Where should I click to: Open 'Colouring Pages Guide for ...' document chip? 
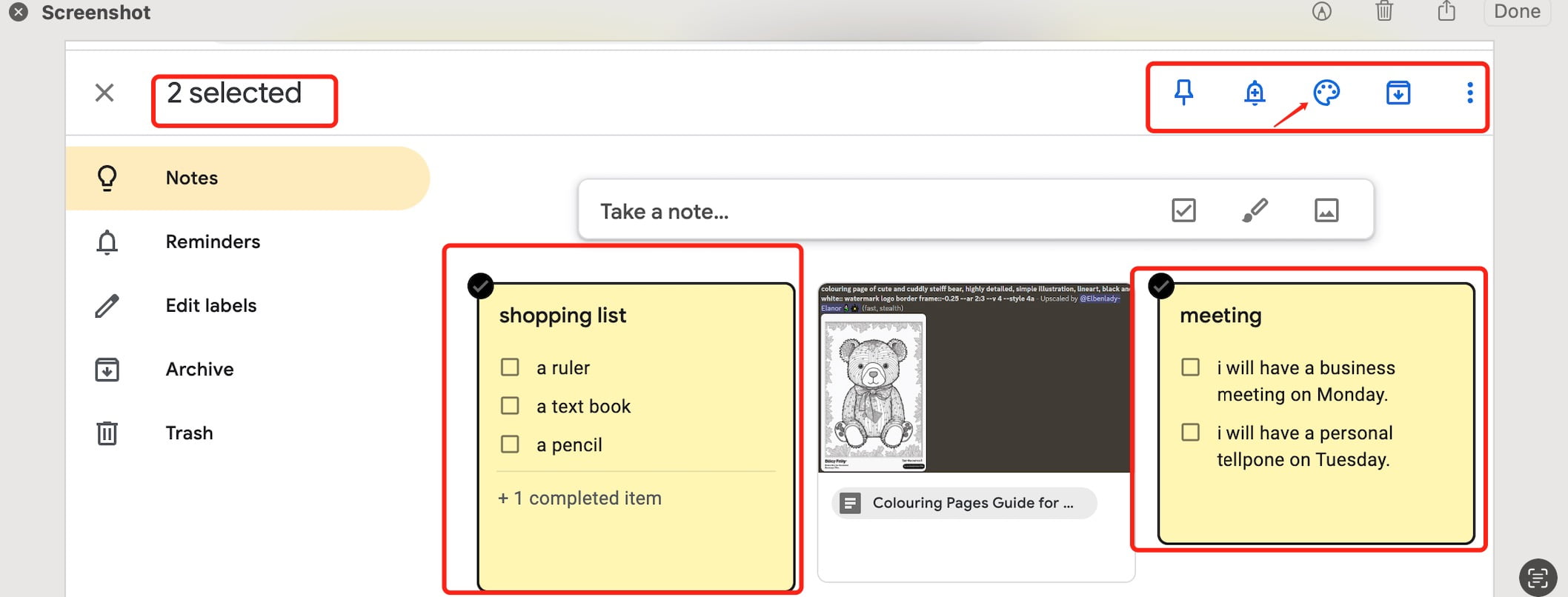964,503
